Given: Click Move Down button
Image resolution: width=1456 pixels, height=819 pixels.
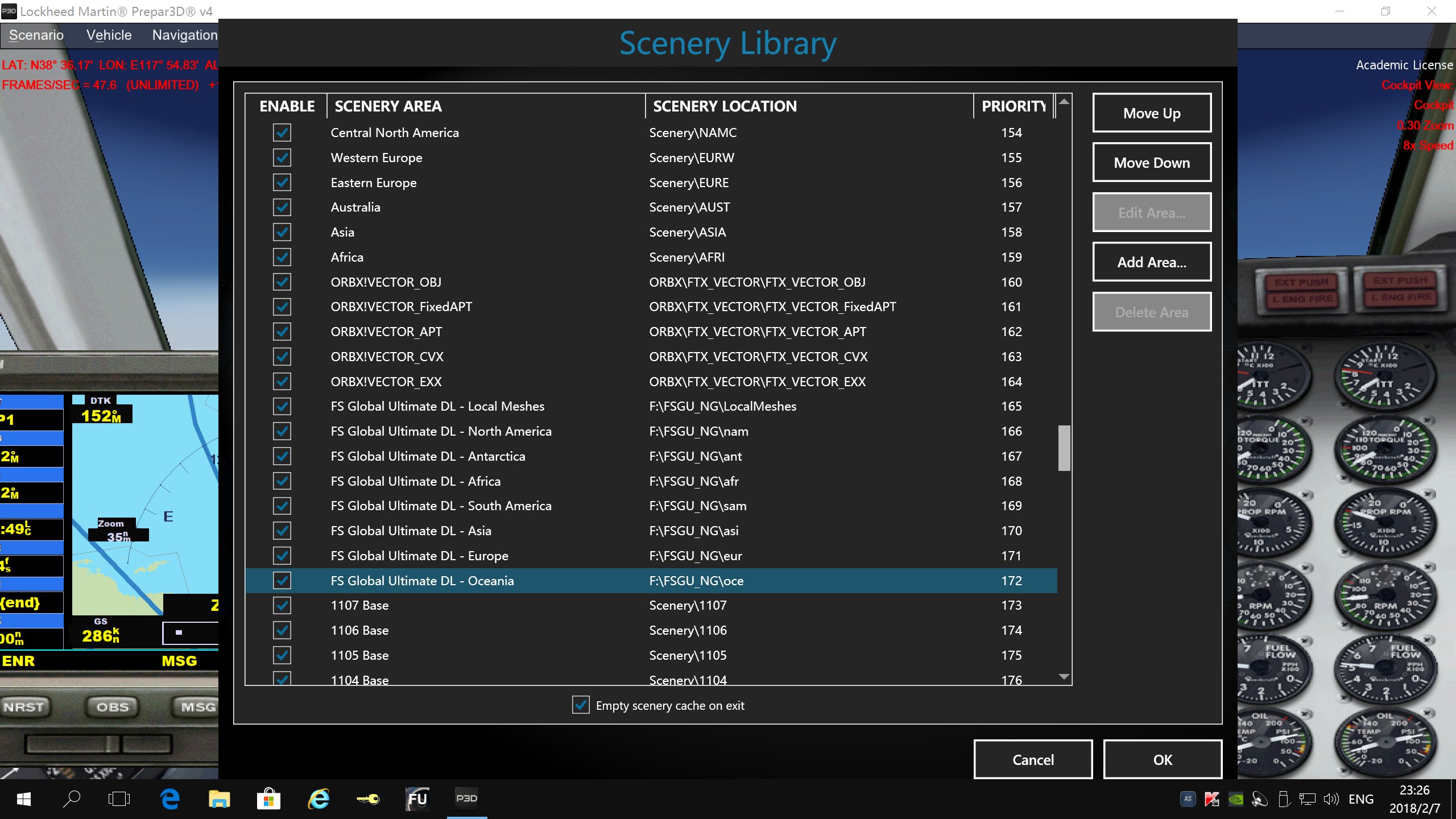Looking at the screenshot, I should (x=1152, y=163).
